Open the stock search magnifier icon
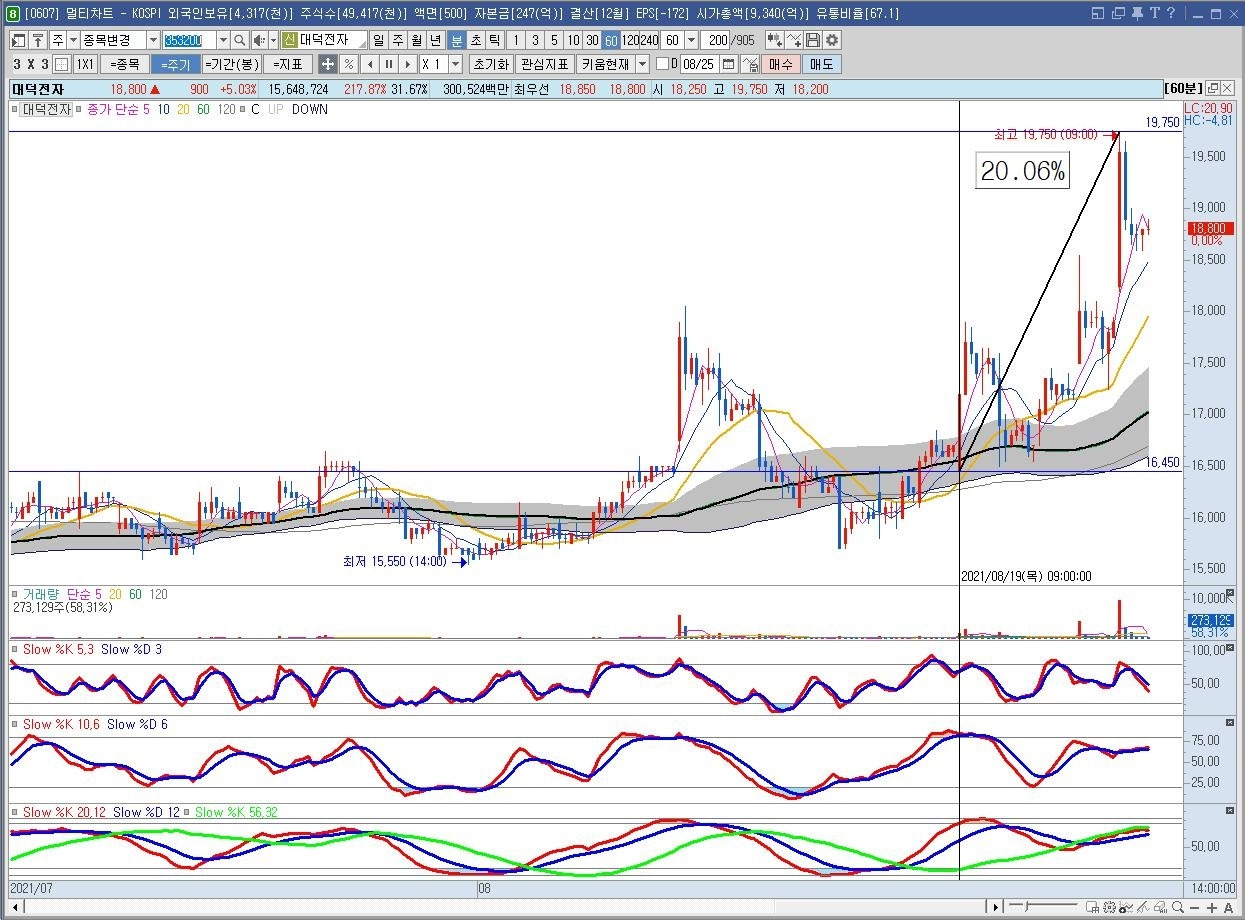Screen dimensions: 1245x920 (x=239, y=40)
